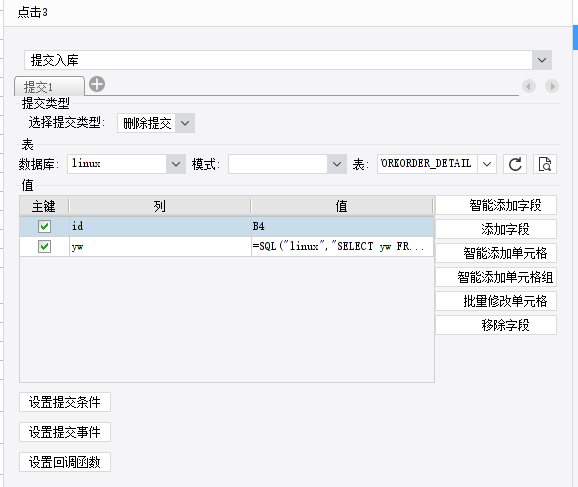Expand the 数据库 dropdown showing linux
Screen dimensions: 578x487
pyautogui.click(x=176, y=164)
